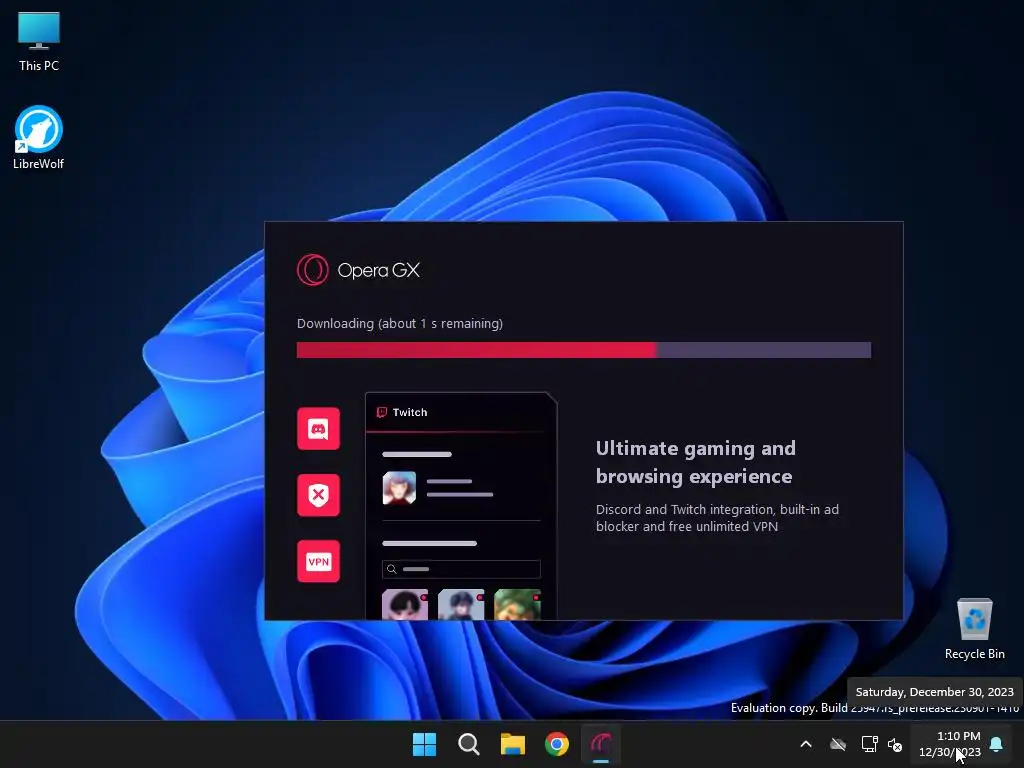Open taskbar Search

tap(469, 744)
